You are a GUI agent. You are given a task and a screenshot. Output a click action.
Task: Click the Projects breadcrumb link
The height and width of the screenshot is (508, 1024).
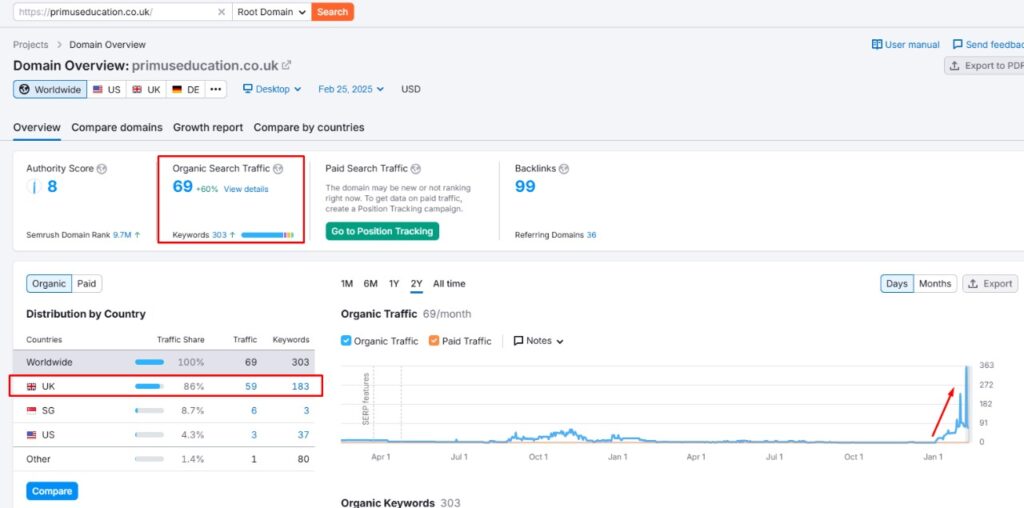[x=31, y=44]
